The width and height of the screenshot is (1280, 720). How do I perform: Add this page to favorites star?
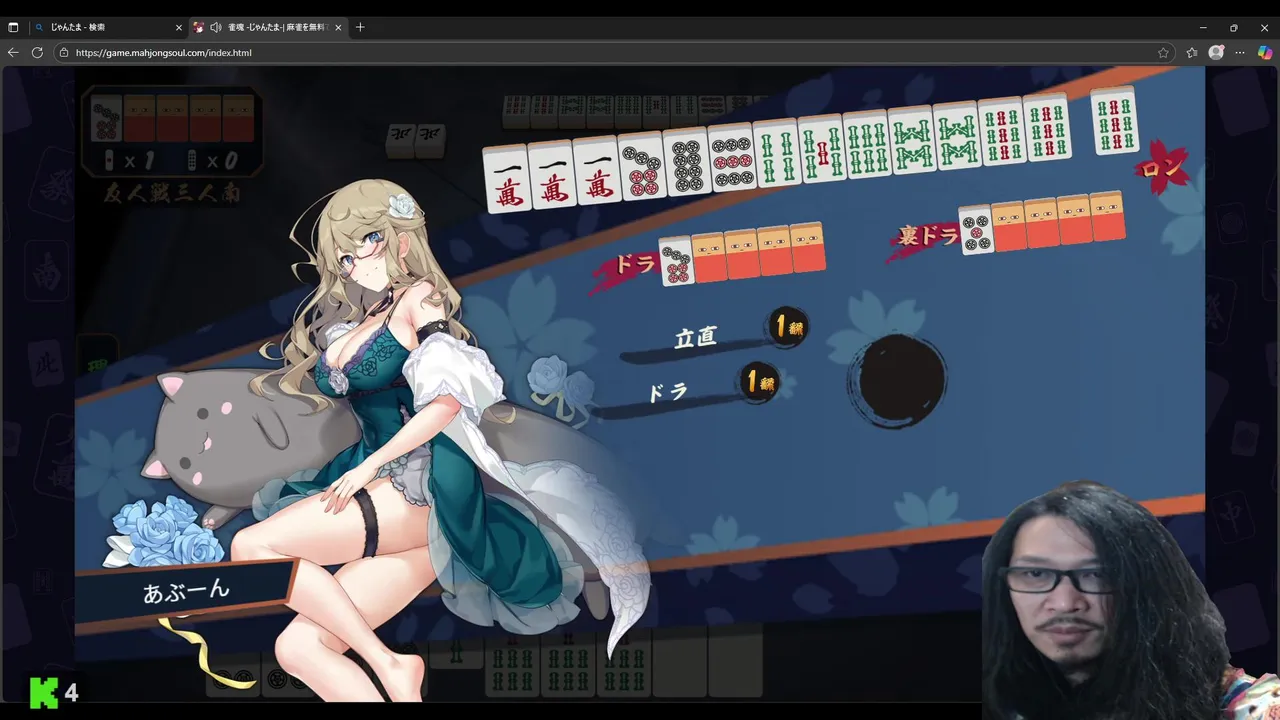click(1163, 52)
